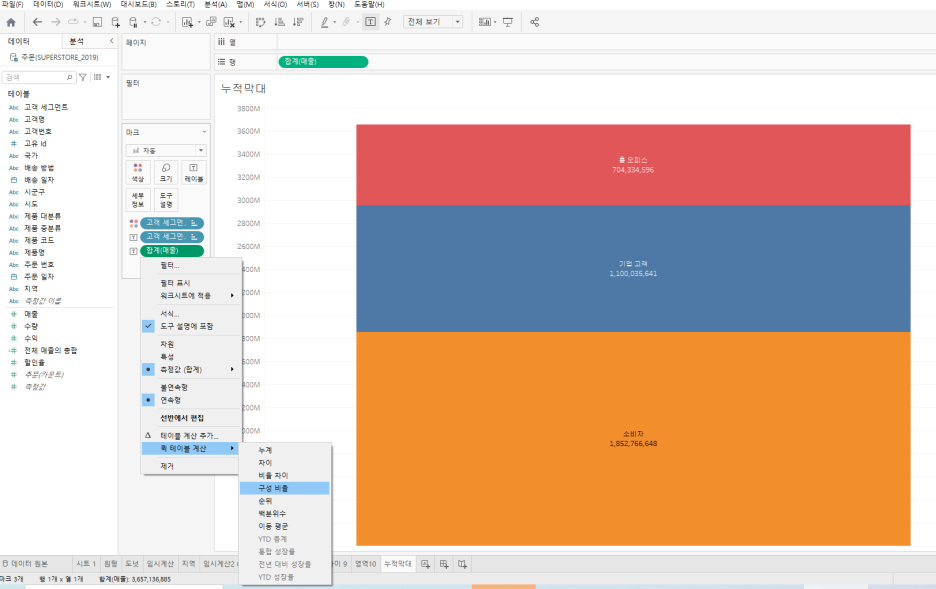Viewport: 936px width, 589px height.
Task: Expand the 측정값 (합계) submenu
Action: point(191,369)
